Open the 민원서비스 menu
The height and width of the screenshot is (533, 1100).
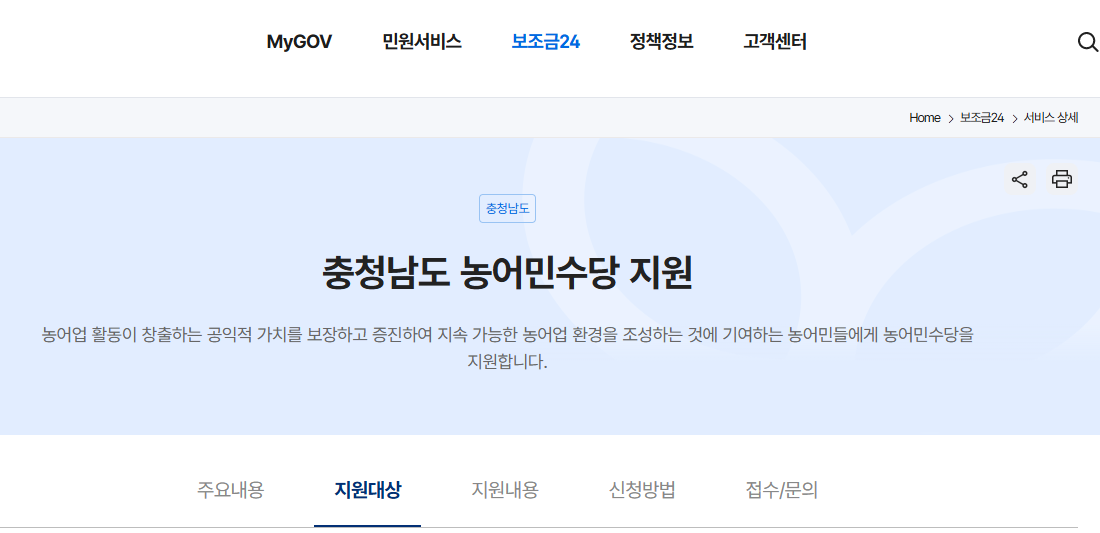(422, 42)
